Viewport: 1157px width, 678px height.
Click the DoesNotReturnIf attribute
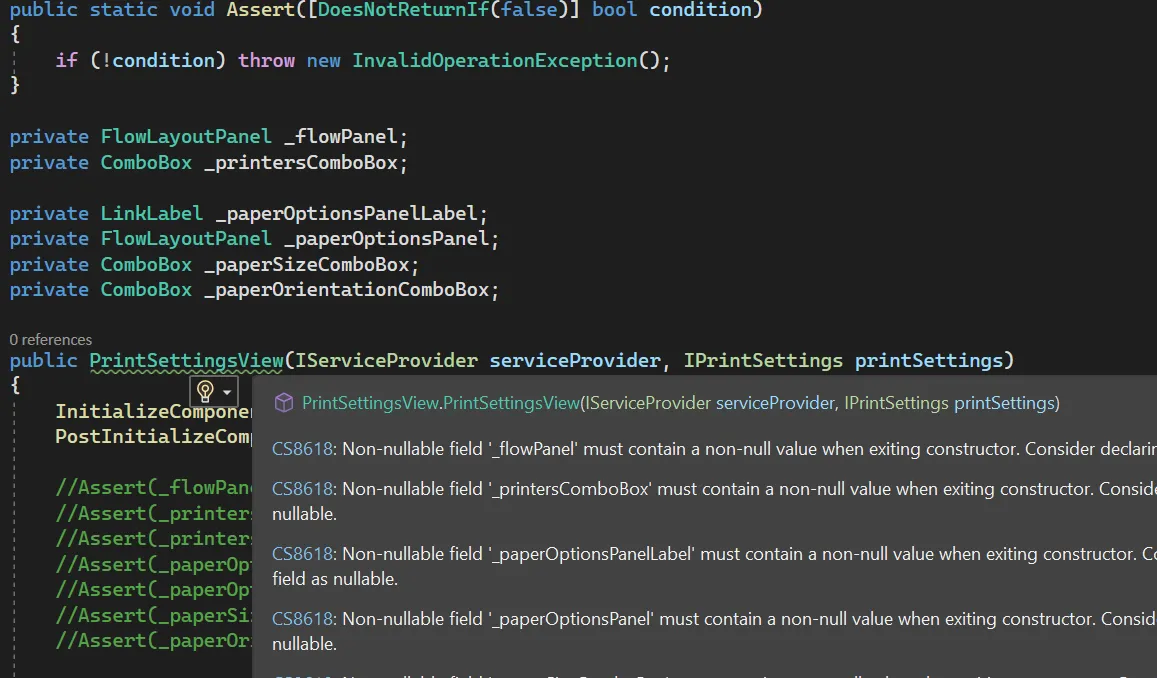pyautogui.click(x=403, y=10)
